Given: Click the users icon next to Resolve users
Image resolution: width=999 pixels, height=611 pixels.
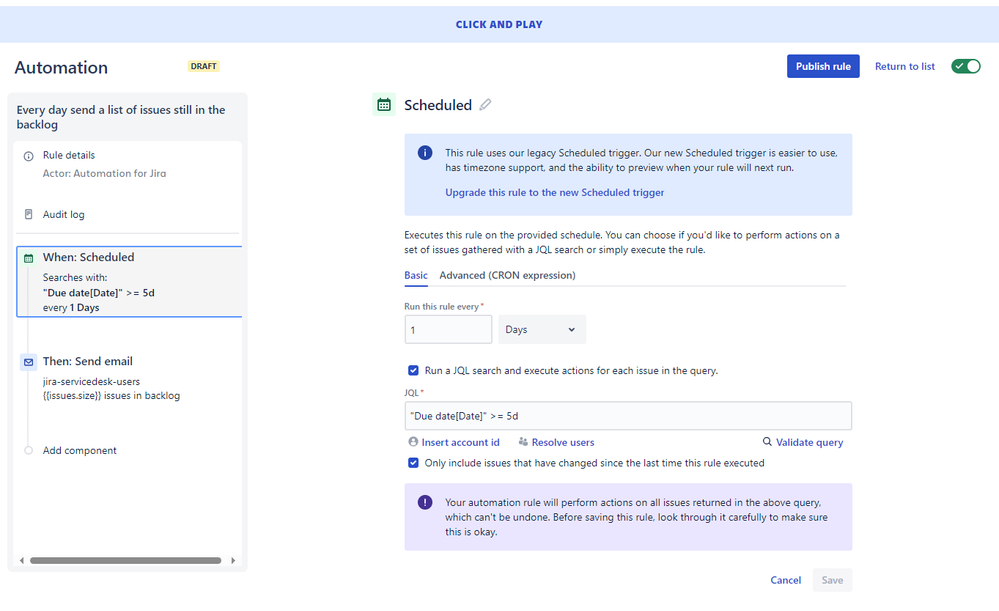Looking at the screenshot, I should click(x=523, y=442).
